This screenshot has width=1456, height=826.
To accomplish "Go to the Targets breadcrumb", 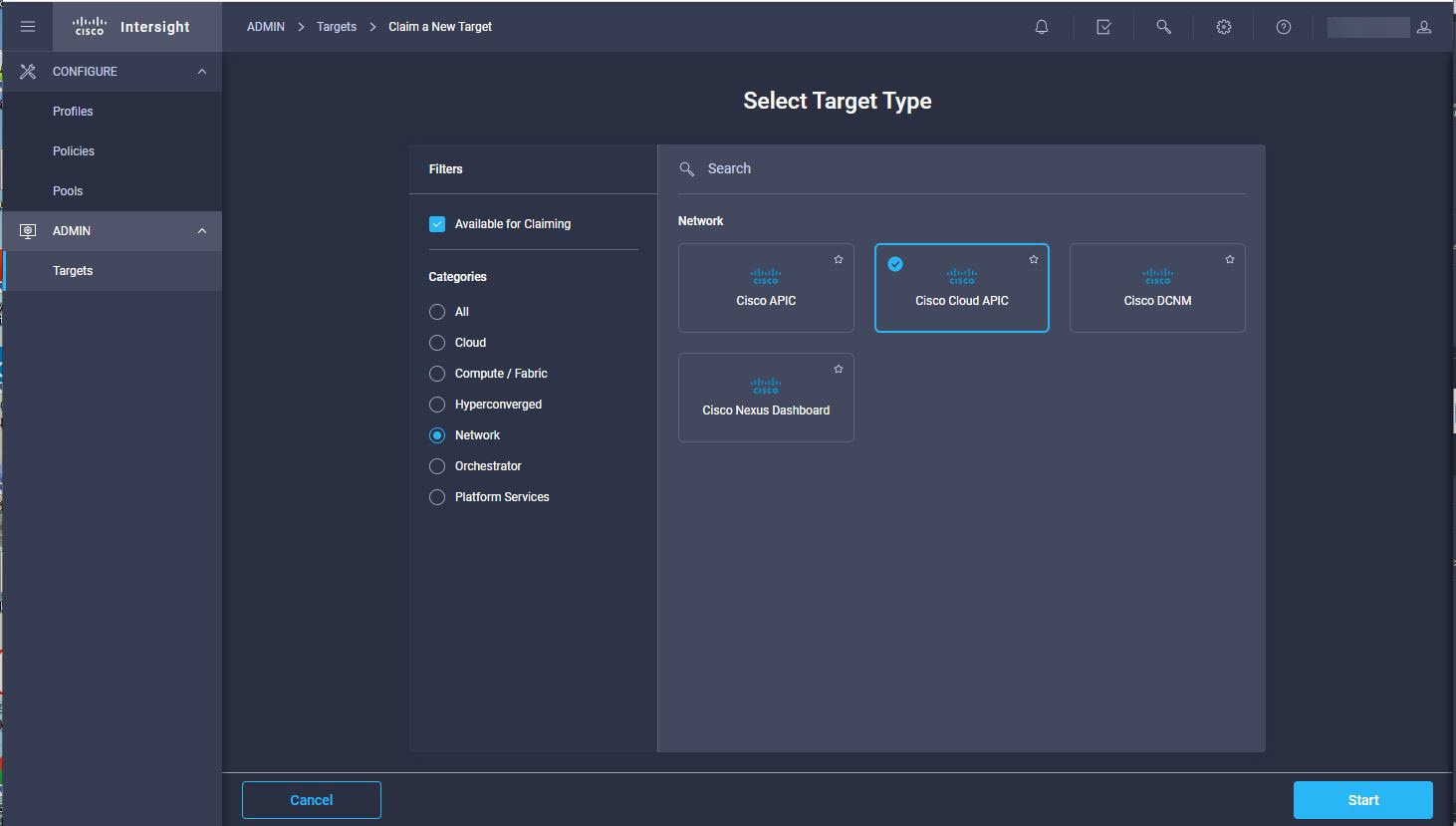I will (337, 27).
